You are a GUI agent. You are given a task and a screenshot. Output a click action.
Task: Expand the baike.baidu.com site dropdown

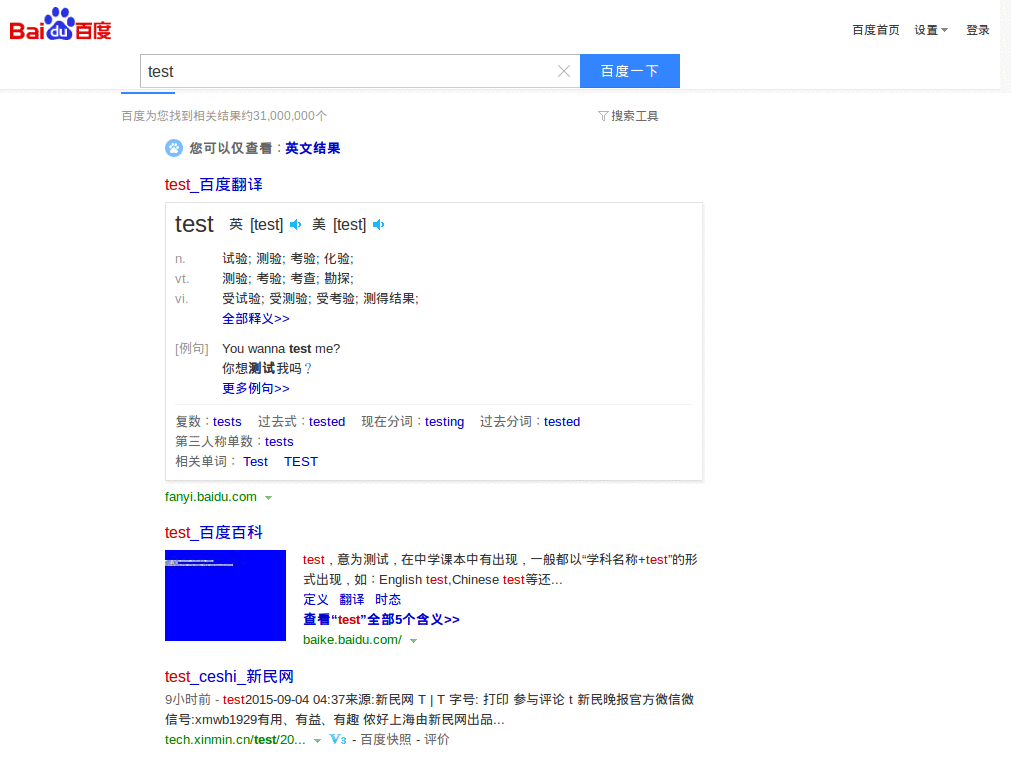pos(414,639)
